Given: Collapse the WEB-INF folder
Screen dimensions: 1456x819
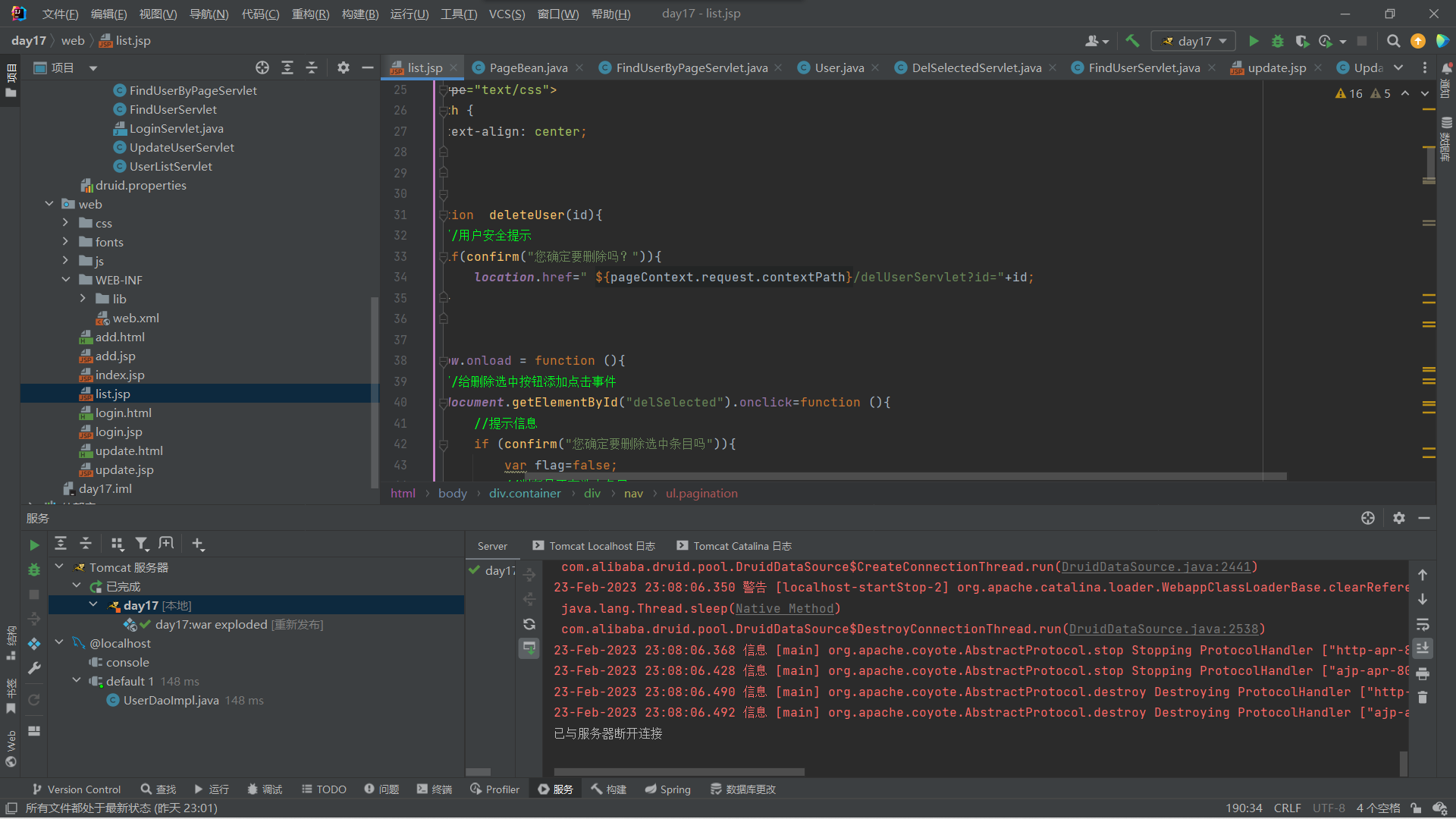Looking at the screenshot, I should 66,280.
